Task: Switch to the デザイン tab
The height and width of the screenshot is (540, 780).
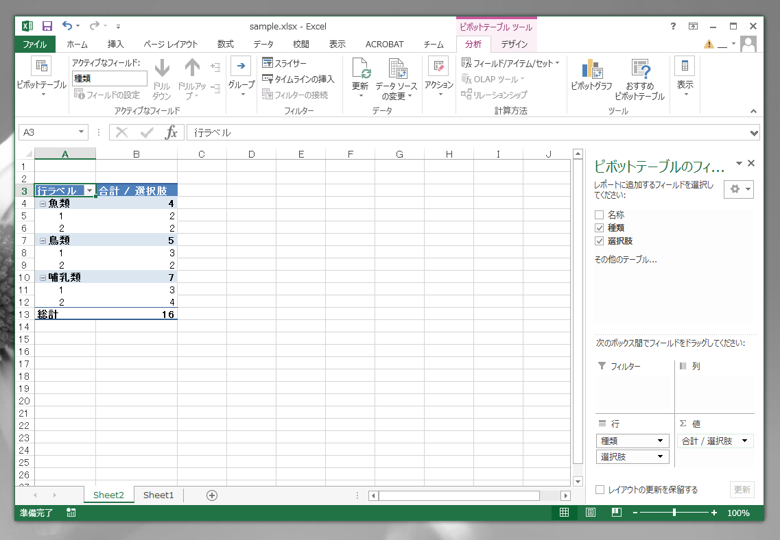Action: click(x=514, y=44)
